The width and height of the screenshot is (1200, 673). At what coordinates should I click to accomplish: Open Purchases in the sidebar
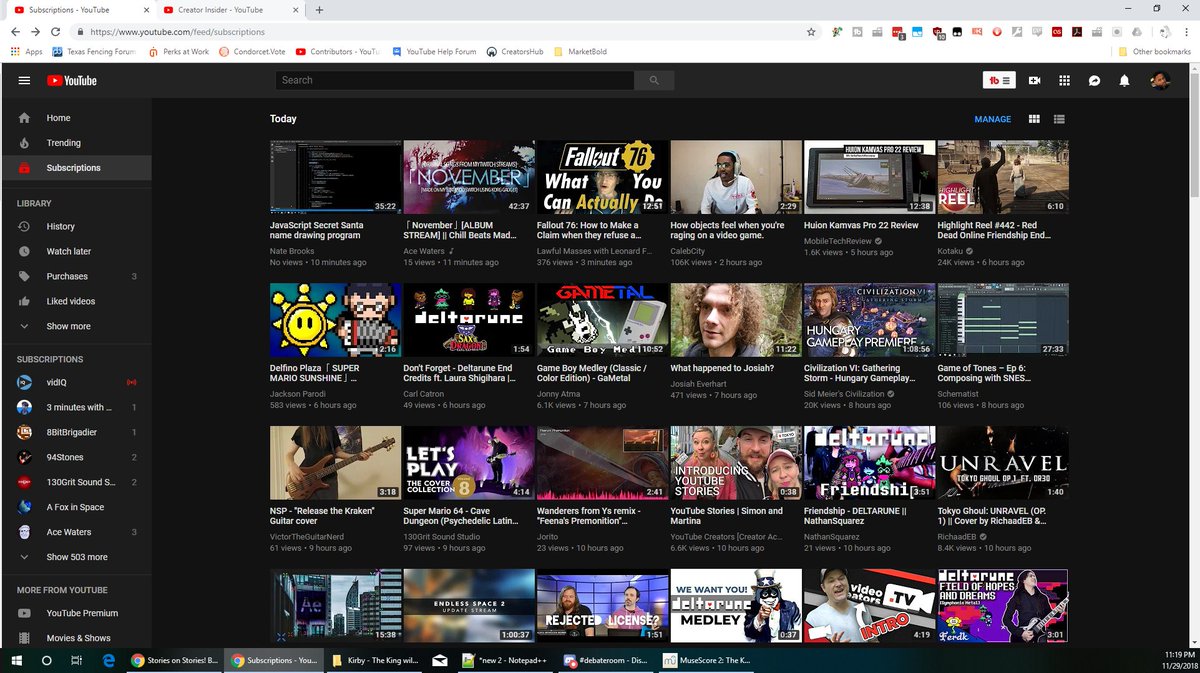click(76, 276)
